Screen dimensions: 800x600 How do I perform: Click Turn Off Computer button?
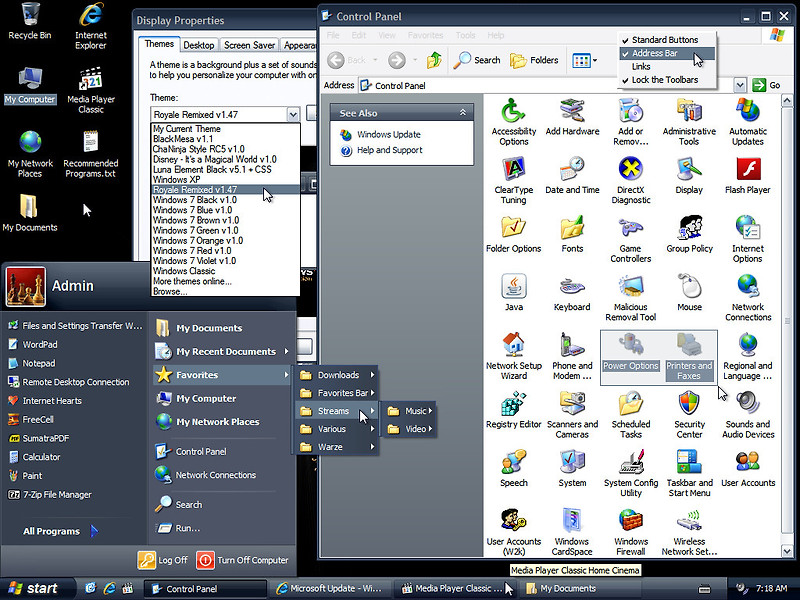[243, 560]
